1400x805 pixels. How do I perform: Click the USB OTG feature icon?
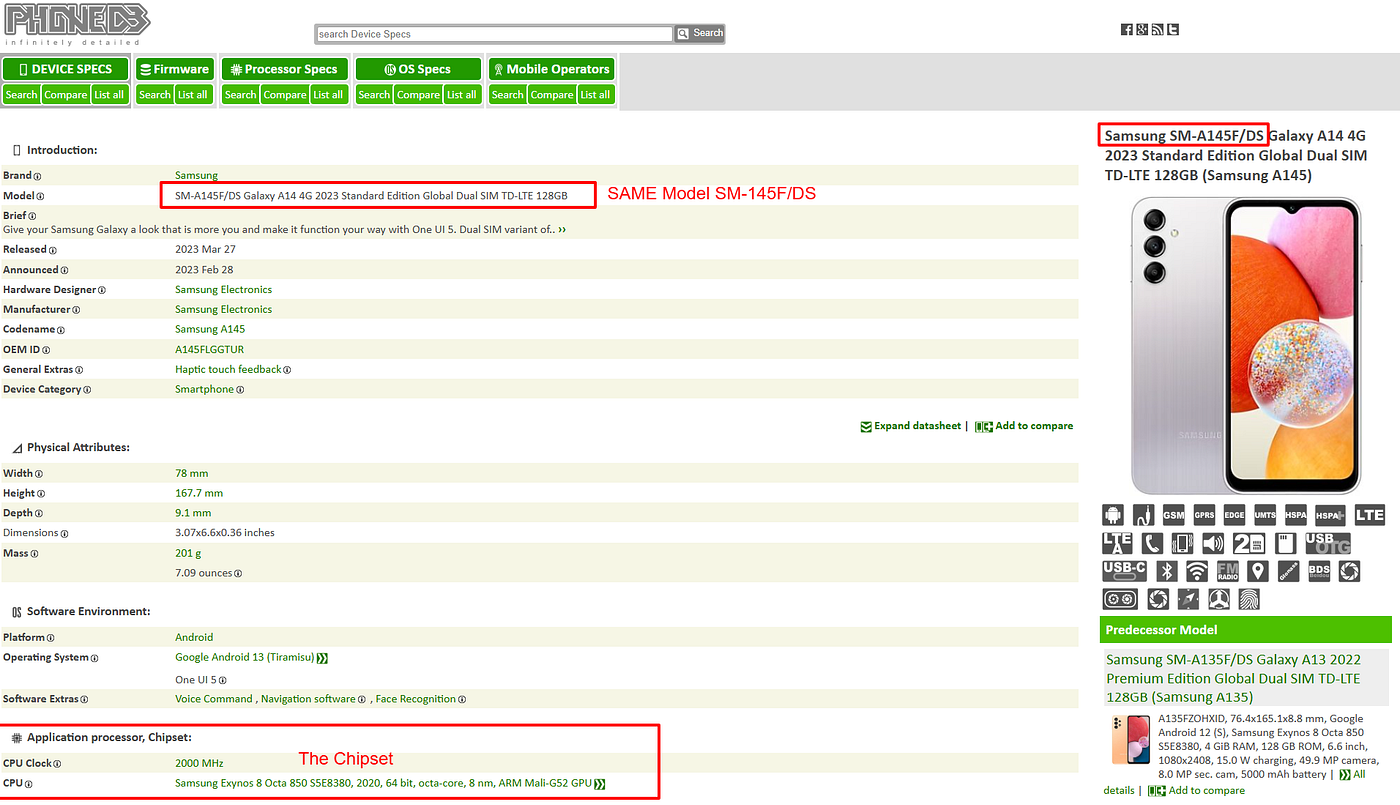coord(1328,543)
